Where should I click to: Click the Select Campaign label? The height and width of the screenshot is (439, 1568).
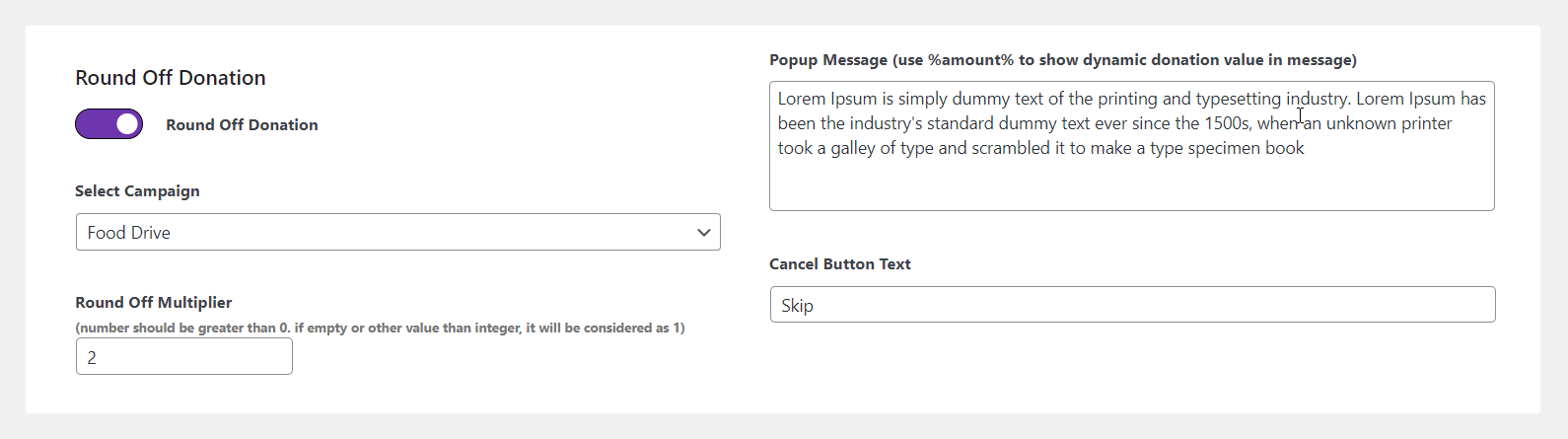pos(137,191)
